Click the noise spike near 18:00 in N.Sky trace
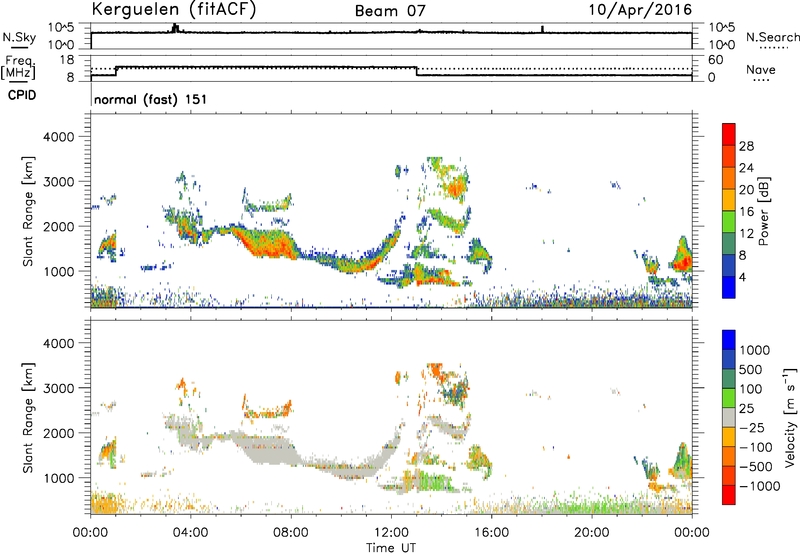800x554 pixels. [x=542, y=29]
